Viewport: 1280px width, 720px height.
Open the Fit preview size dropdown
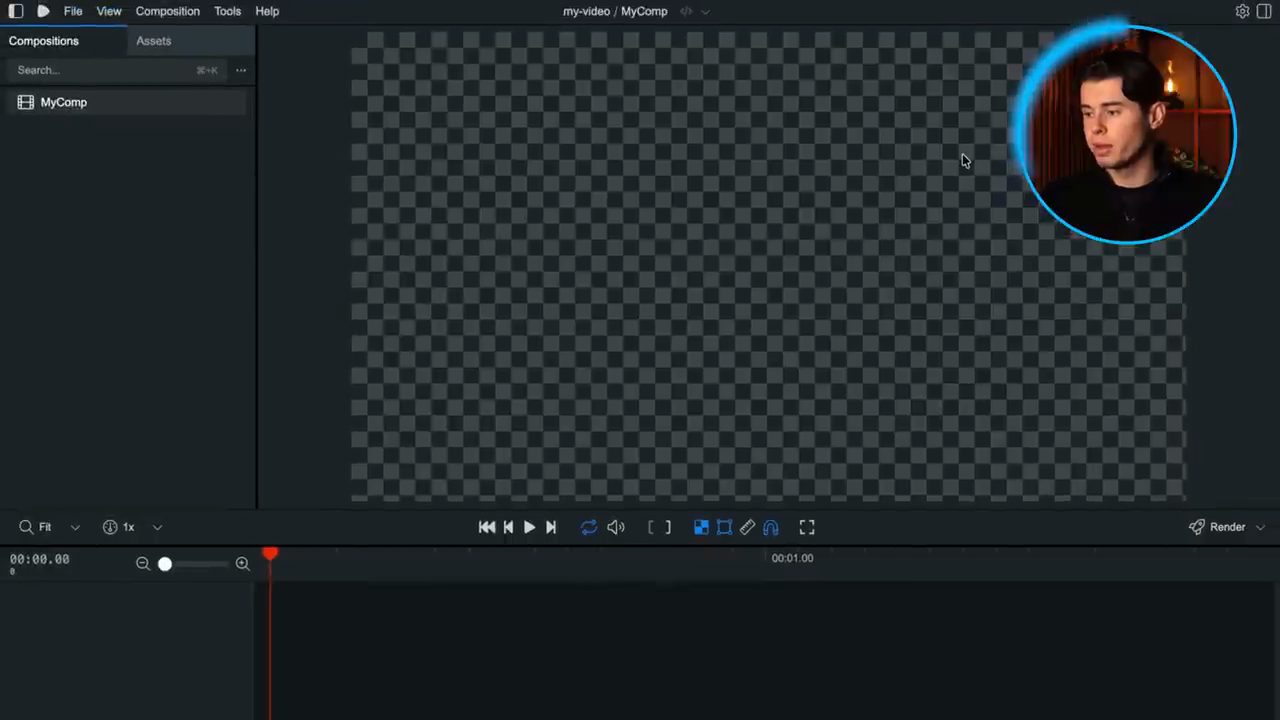(x=50, y=527)
